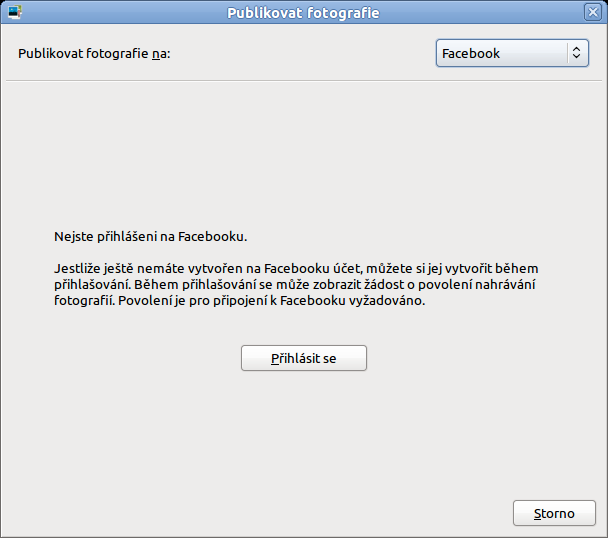This screenshot has height=538, width=608.
Task: Click the Přihlásit se button
Action: [304, 358]
